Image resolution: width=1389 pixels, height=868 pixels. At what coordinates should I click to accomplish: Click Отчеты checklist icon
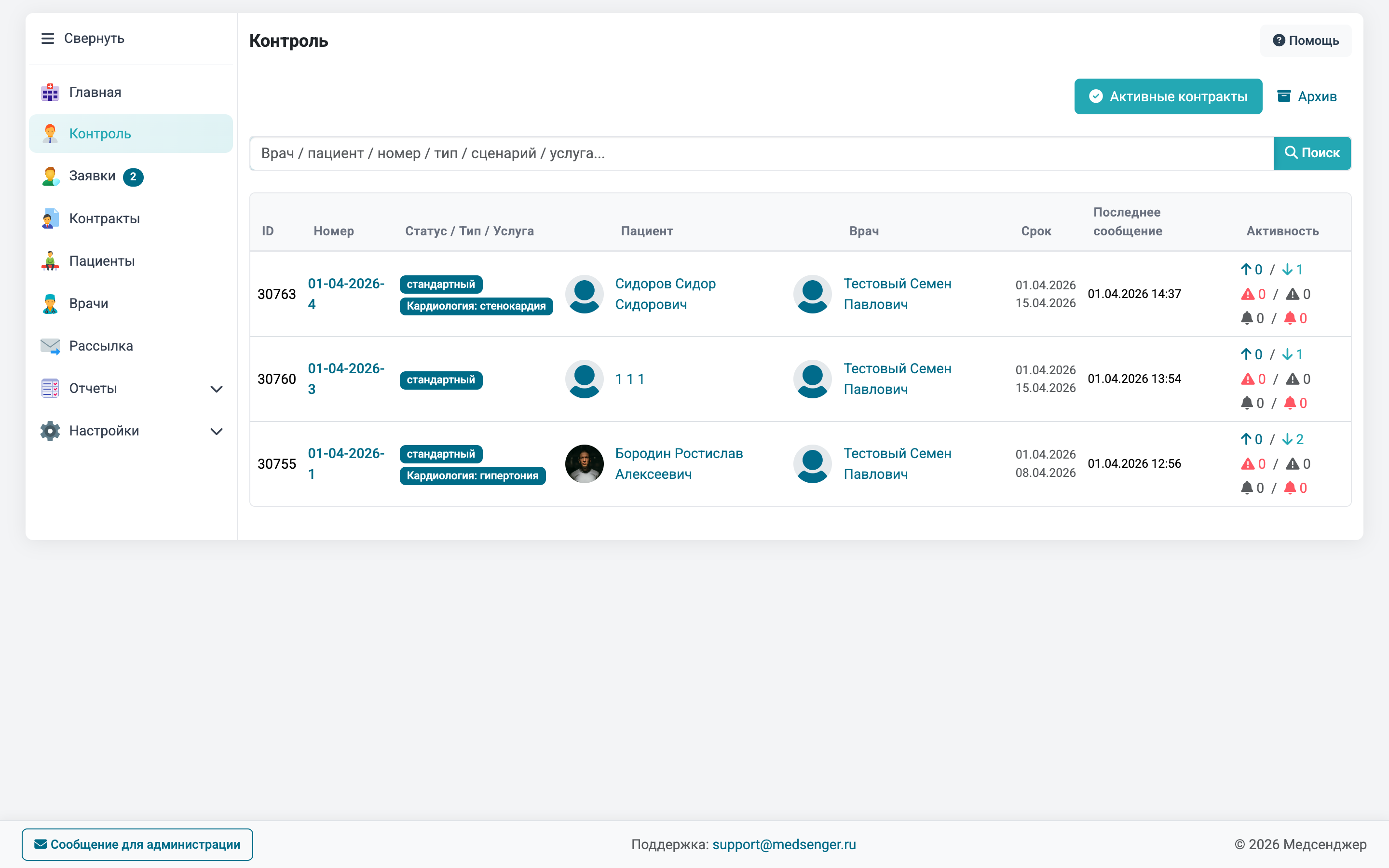click(50, 389)
